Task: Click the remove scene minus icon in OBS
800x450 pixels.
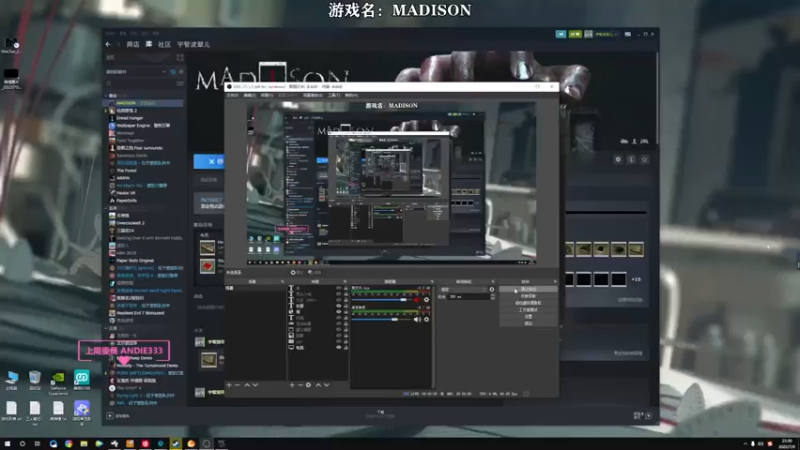Action: tap(237, 385)
